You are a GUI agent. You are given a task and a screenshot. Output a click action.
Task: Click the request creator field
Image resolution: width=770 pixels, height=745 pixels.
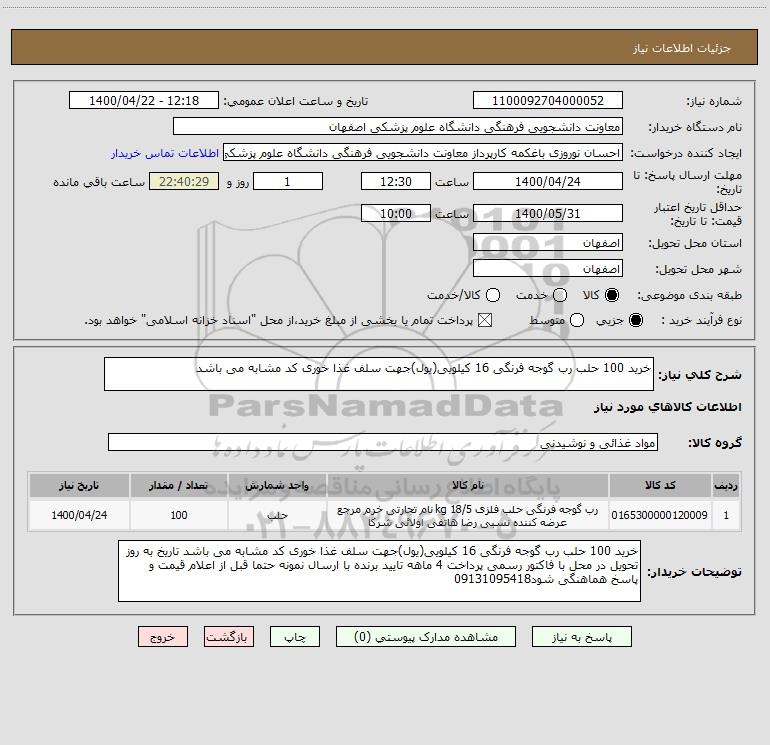[x=423, y=153]
